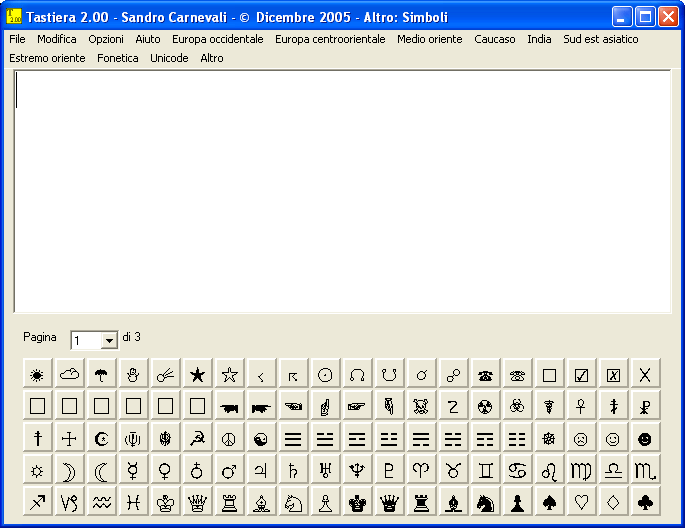
Task: Insert the ballot box with X symbol
Action: [613, 374]
